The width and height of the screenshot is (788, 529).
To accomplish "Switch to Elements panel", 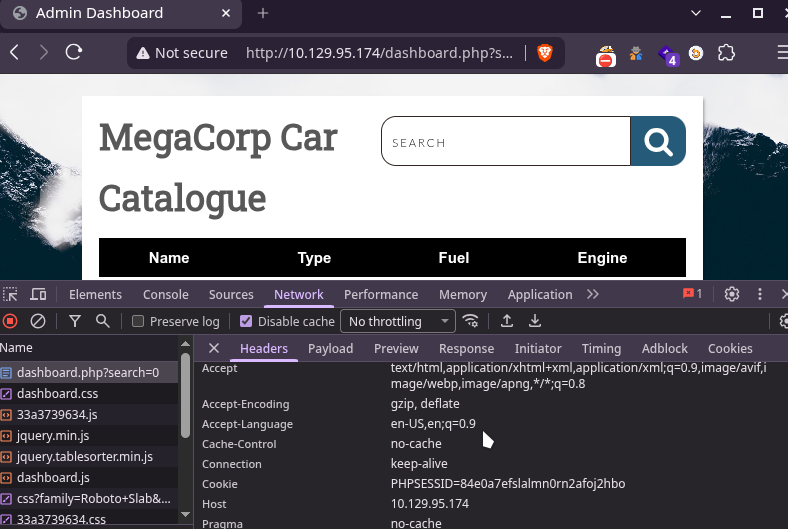I will tap(95, 294).
